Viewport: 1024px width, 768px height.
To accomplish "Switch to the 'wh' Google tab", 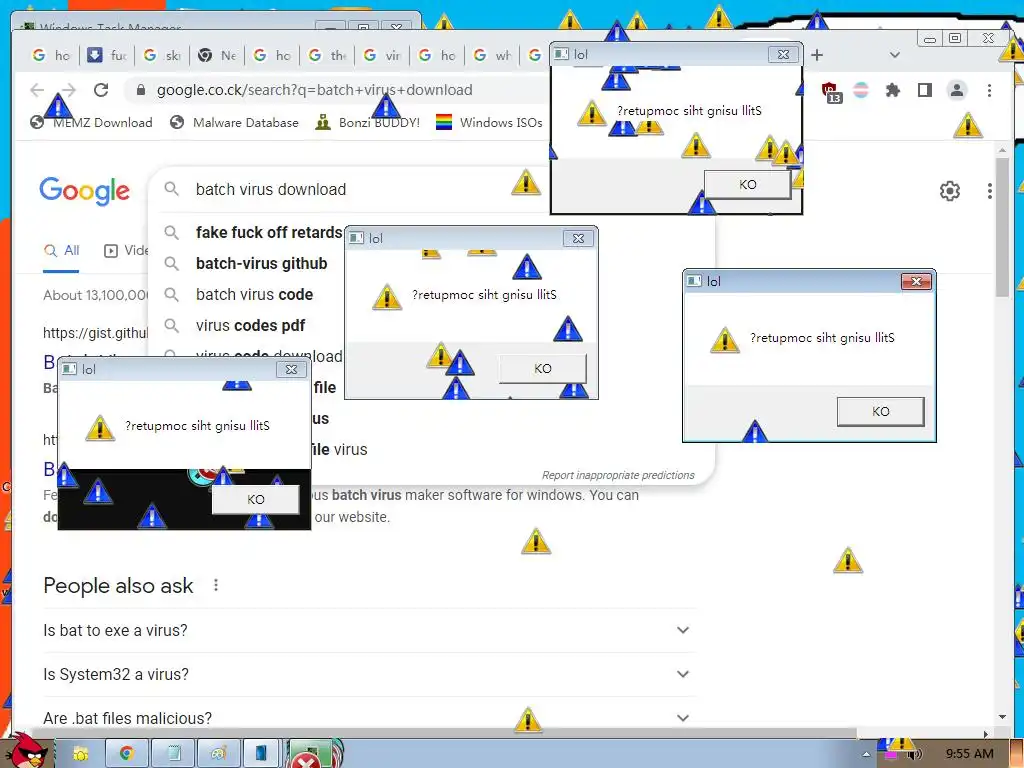I will [x=492, y=56].
